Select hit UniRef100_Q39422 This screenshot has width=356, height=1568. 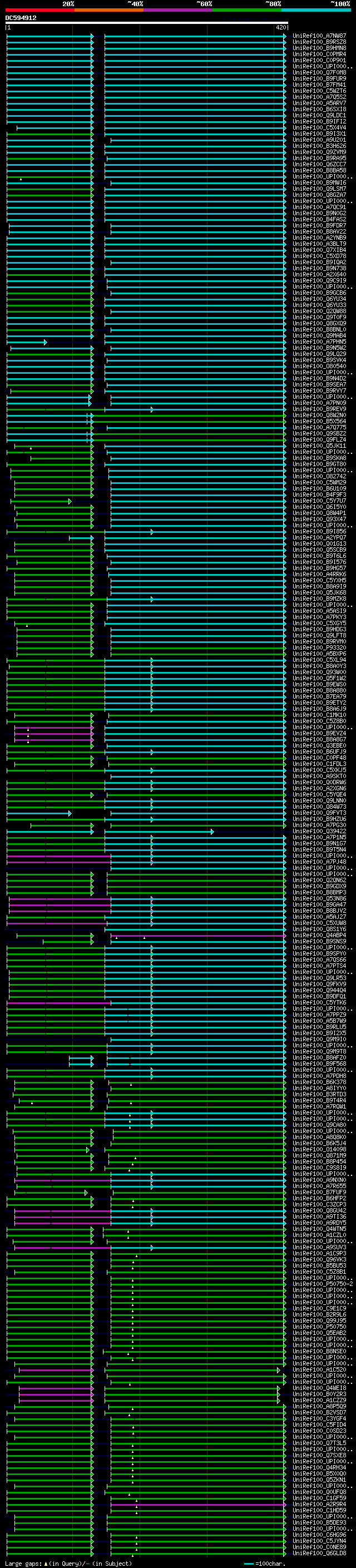click(319, 832)
